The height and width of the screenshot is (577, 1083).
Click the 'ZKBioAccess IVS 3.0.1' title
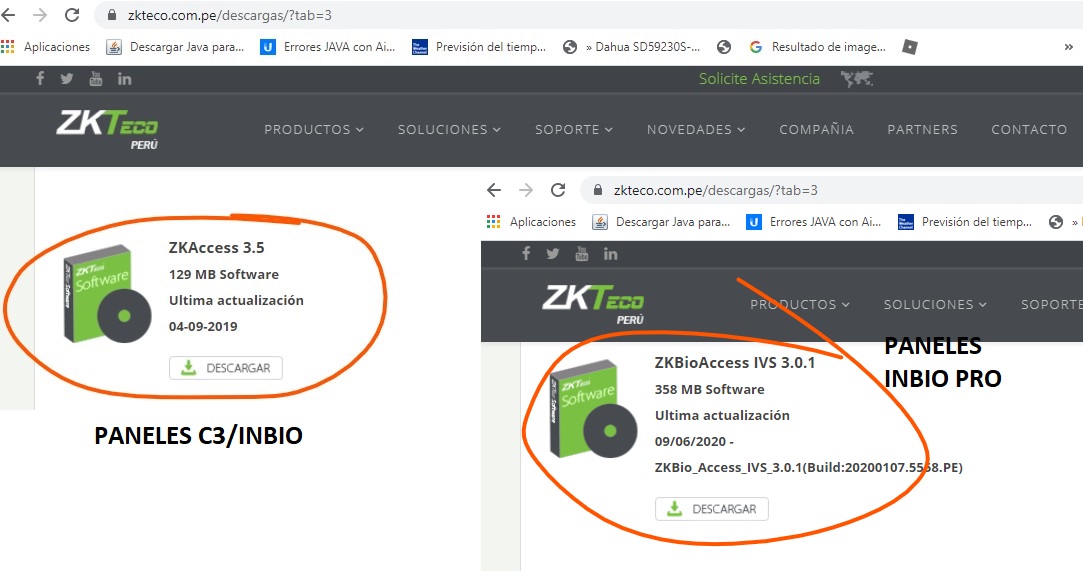[735, 363]
